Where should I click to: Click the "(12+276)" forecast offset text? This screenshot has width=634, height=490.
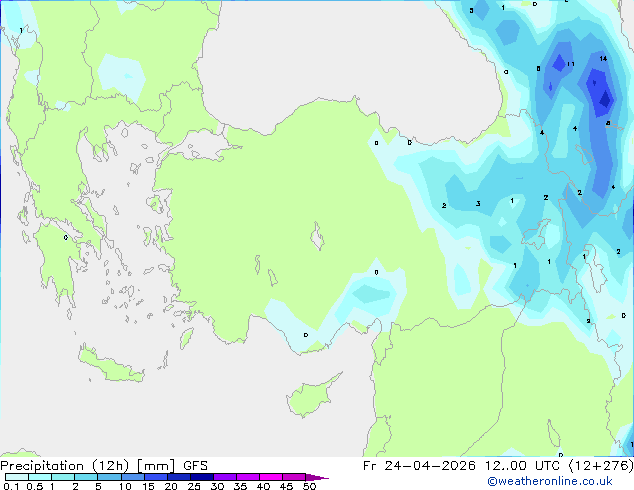point(601,466)
